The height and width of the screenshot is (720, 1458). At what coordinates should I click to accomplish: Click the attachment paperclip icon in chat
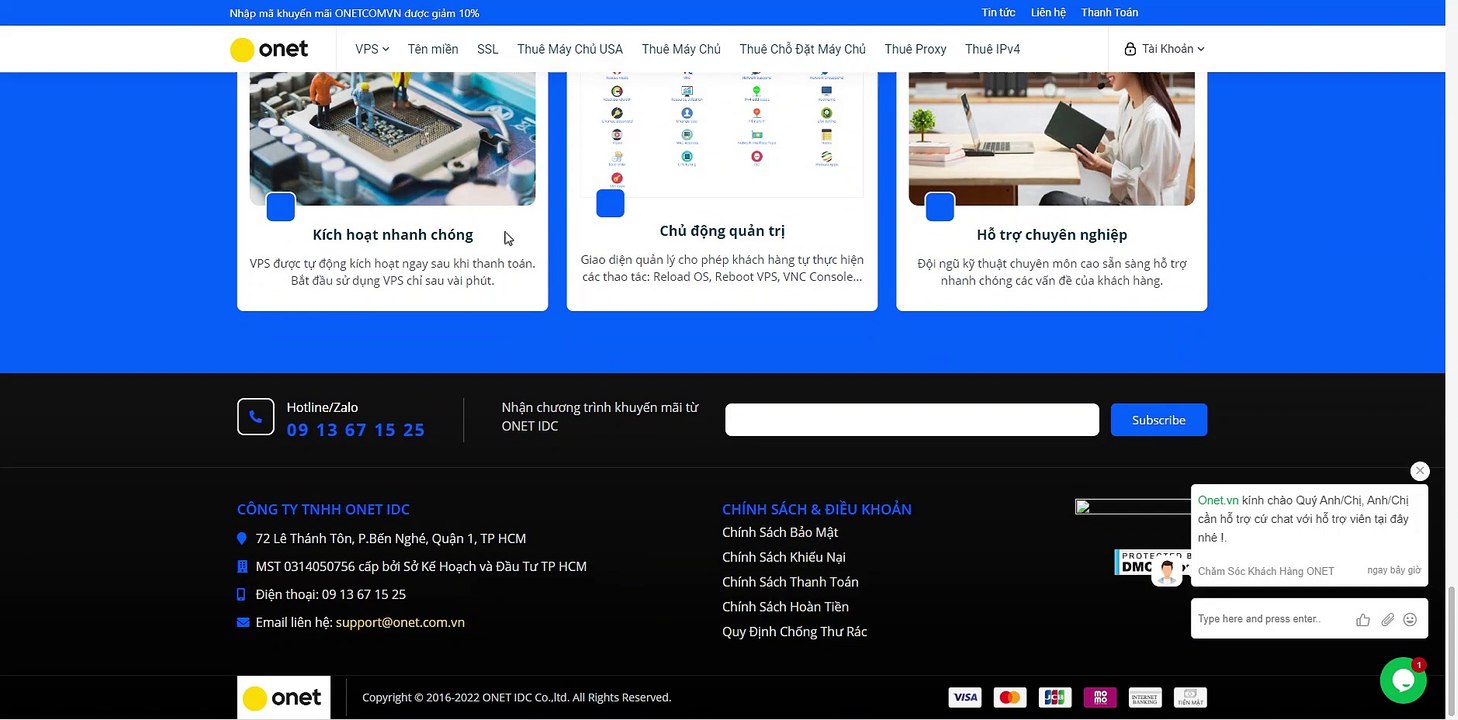click(1388, 620)
